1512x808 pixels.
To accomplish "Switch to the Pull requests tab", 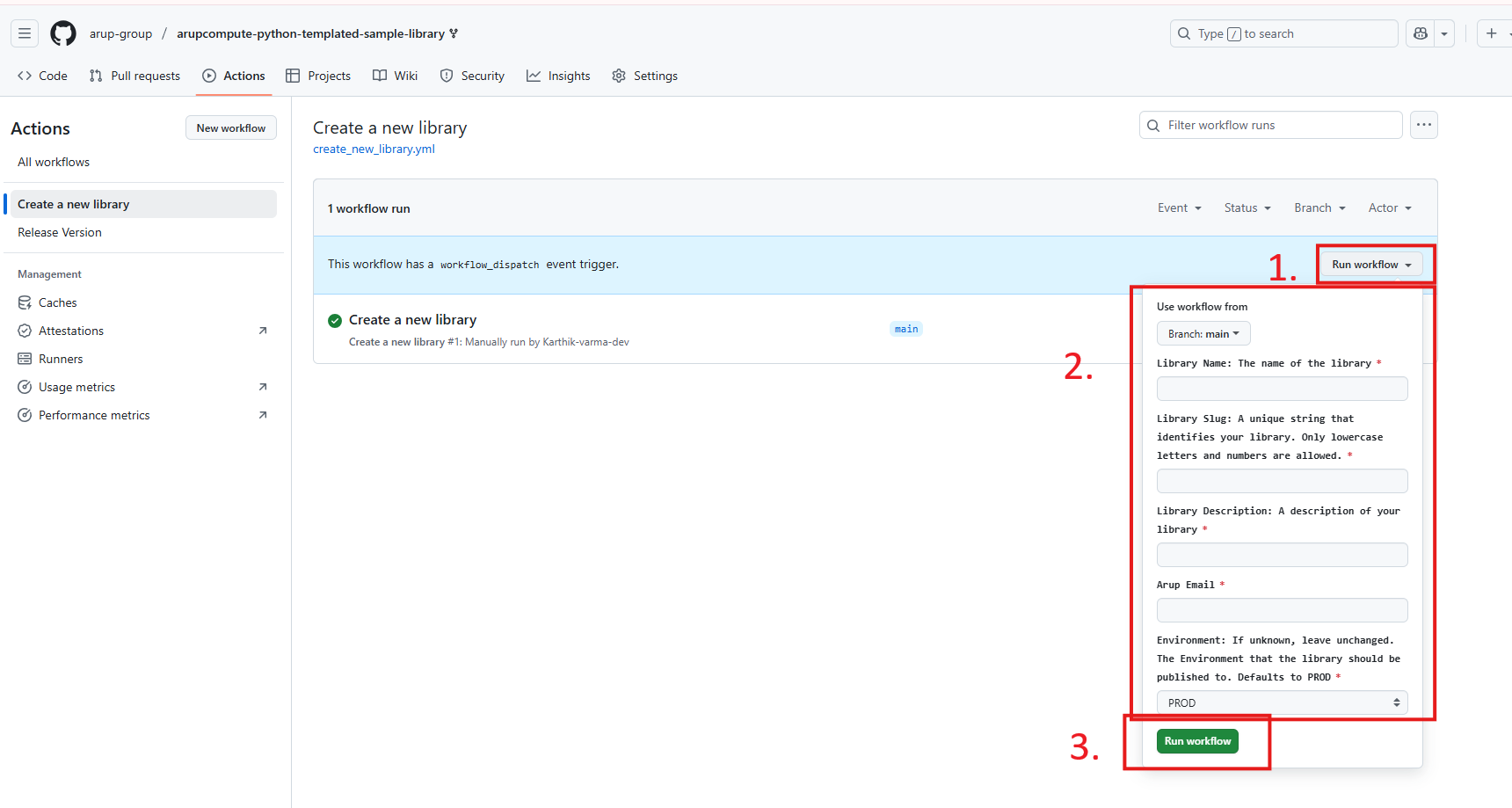I will (134, 76).
